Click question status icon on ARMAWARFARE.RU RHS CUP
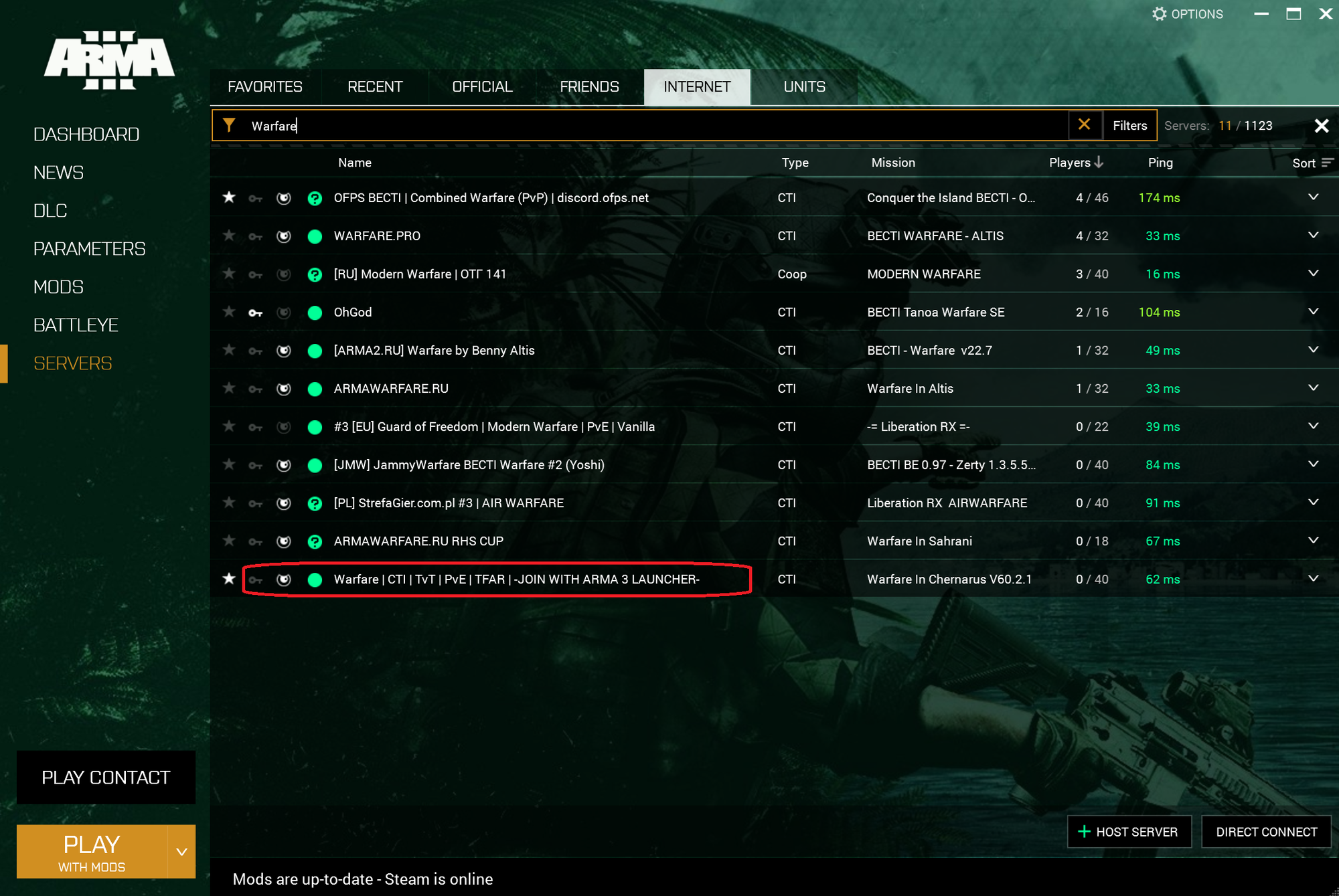 [x=315, y=541]
